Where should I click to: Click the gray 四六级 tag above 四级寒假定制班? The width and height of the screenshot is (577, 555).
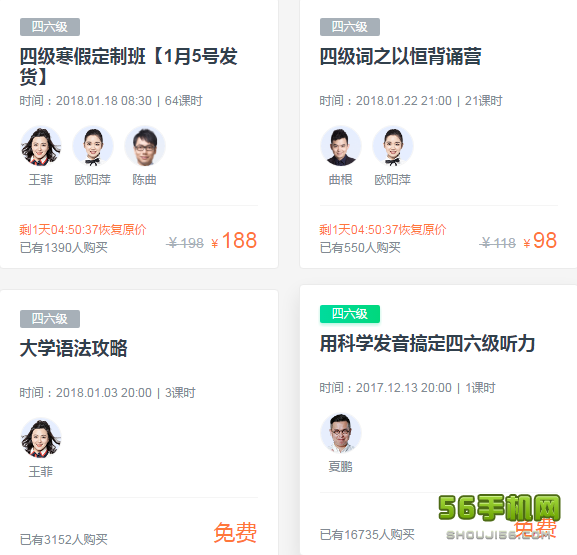click(x=50, y=27)
